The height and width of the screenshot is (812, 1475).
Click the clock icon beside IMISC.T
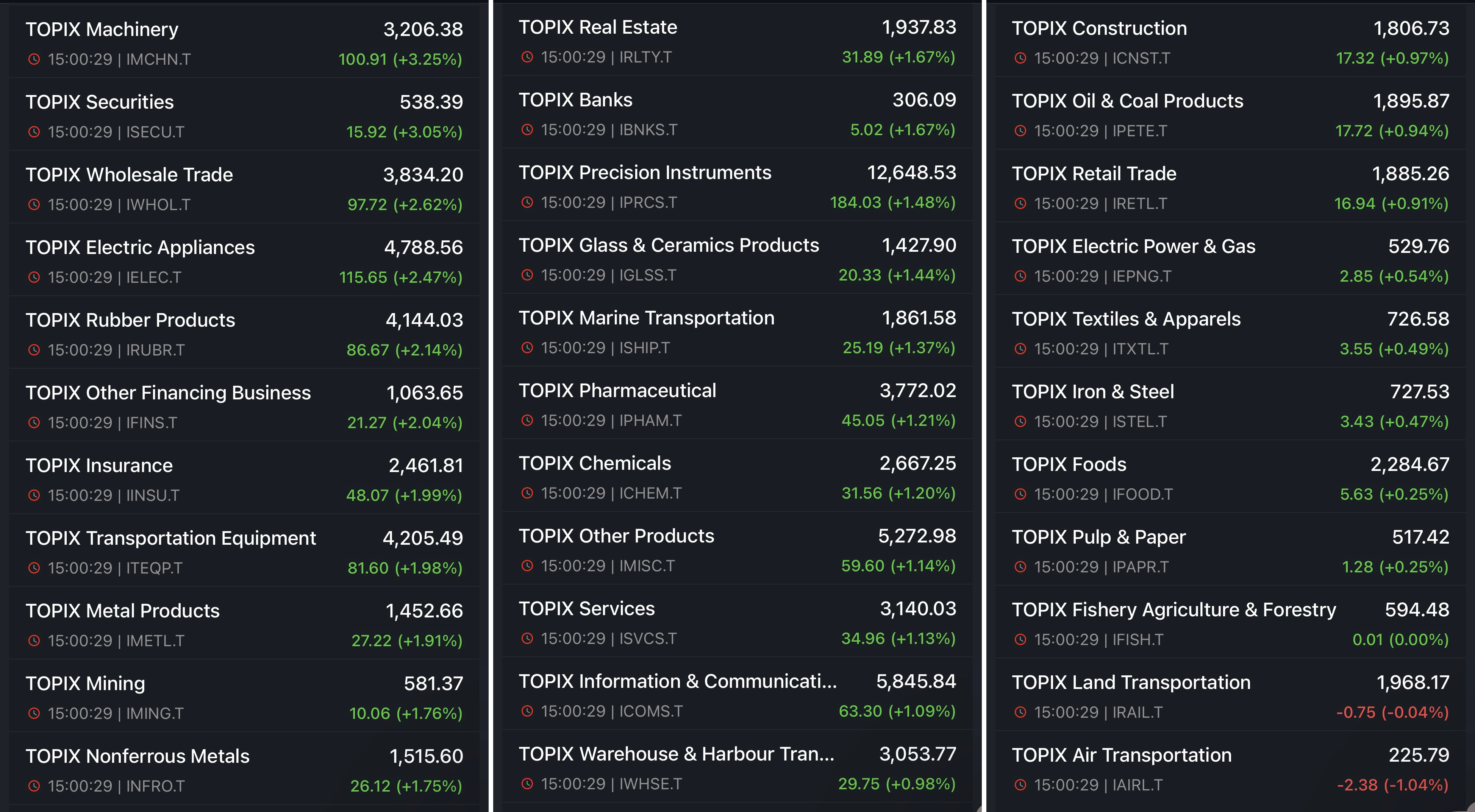coord(527,565)
